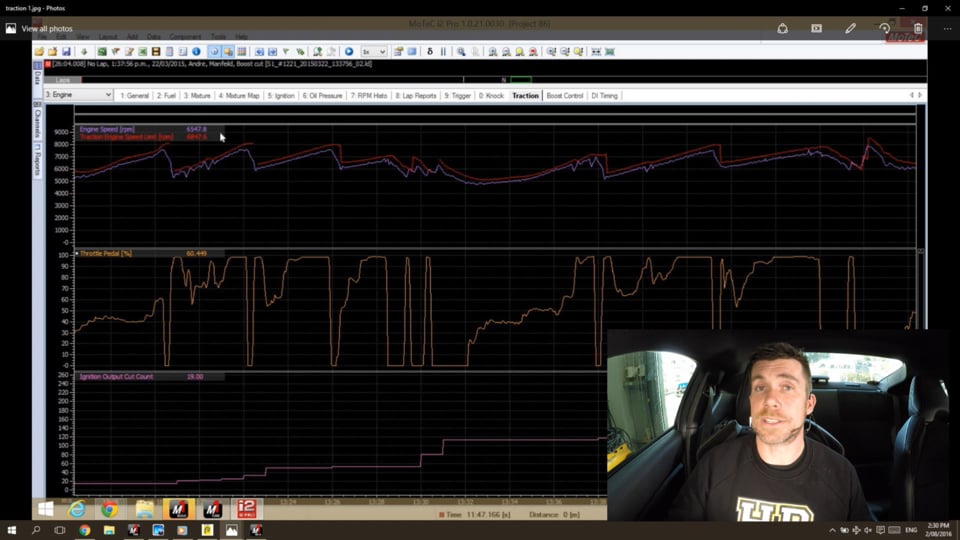Open the 3: Engine workbook dropdown
This screenshot has width=960, height=540.
78,95
